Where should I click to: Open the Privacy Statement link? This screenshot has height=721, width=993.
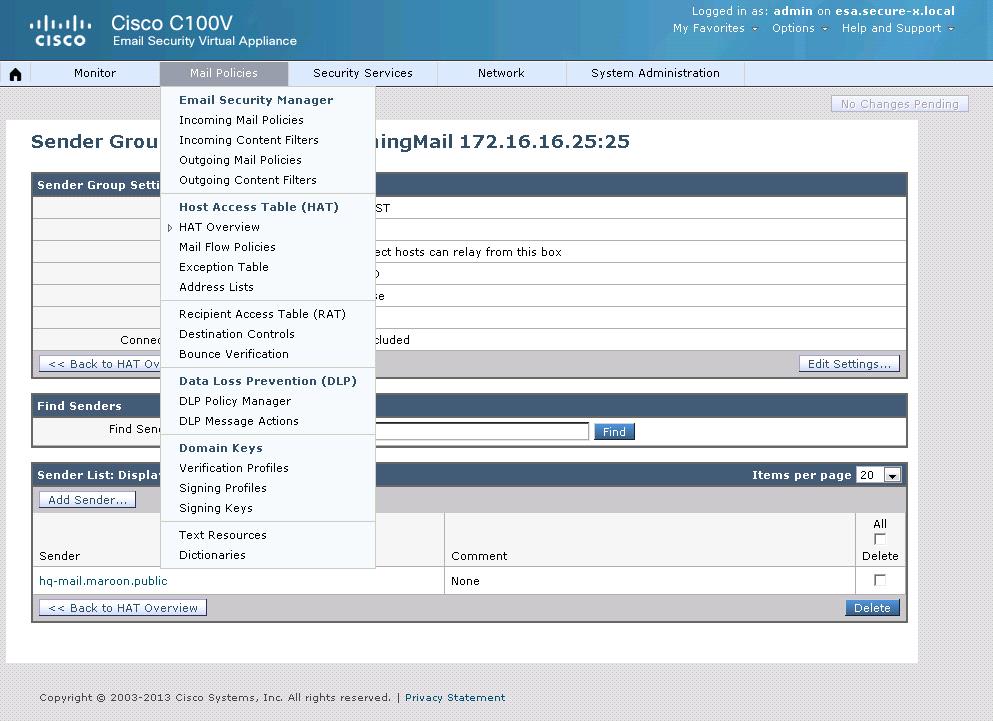coord(455,698)
